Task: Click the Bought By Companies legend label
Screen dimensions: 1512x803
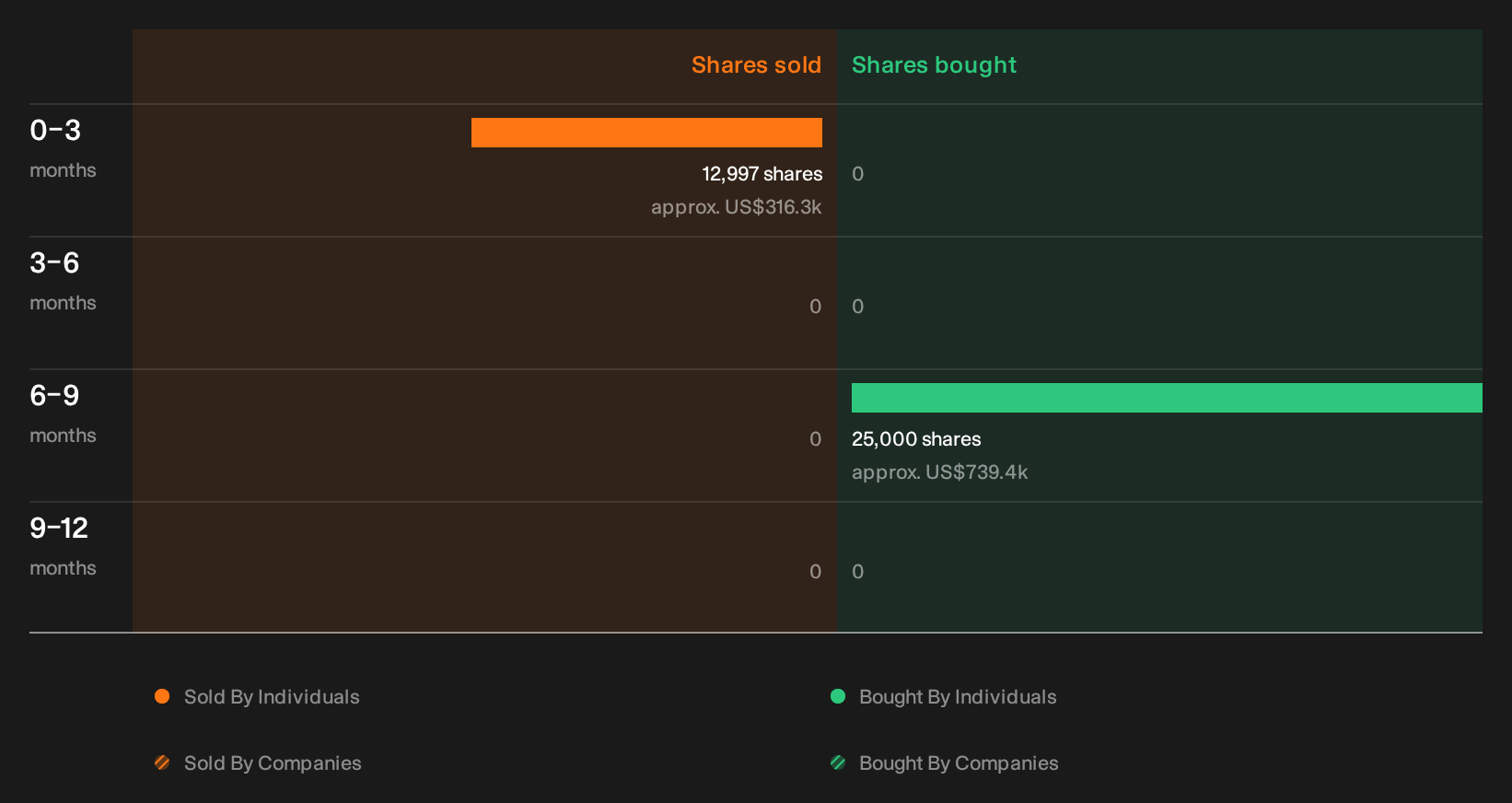Action: [x=959, y=763]
